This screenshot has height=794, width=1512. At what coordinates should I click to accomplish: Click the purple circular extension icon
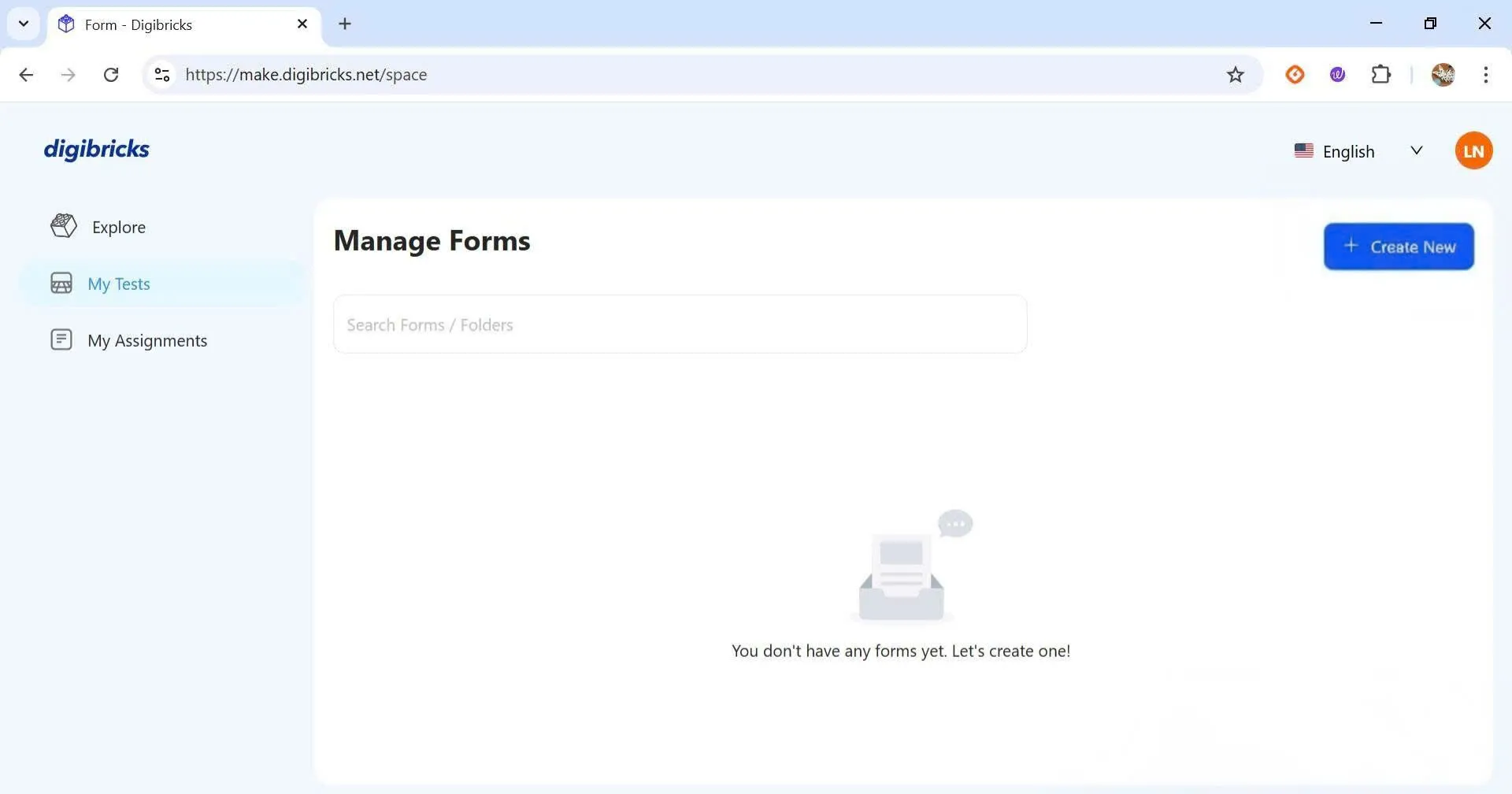1337,75
